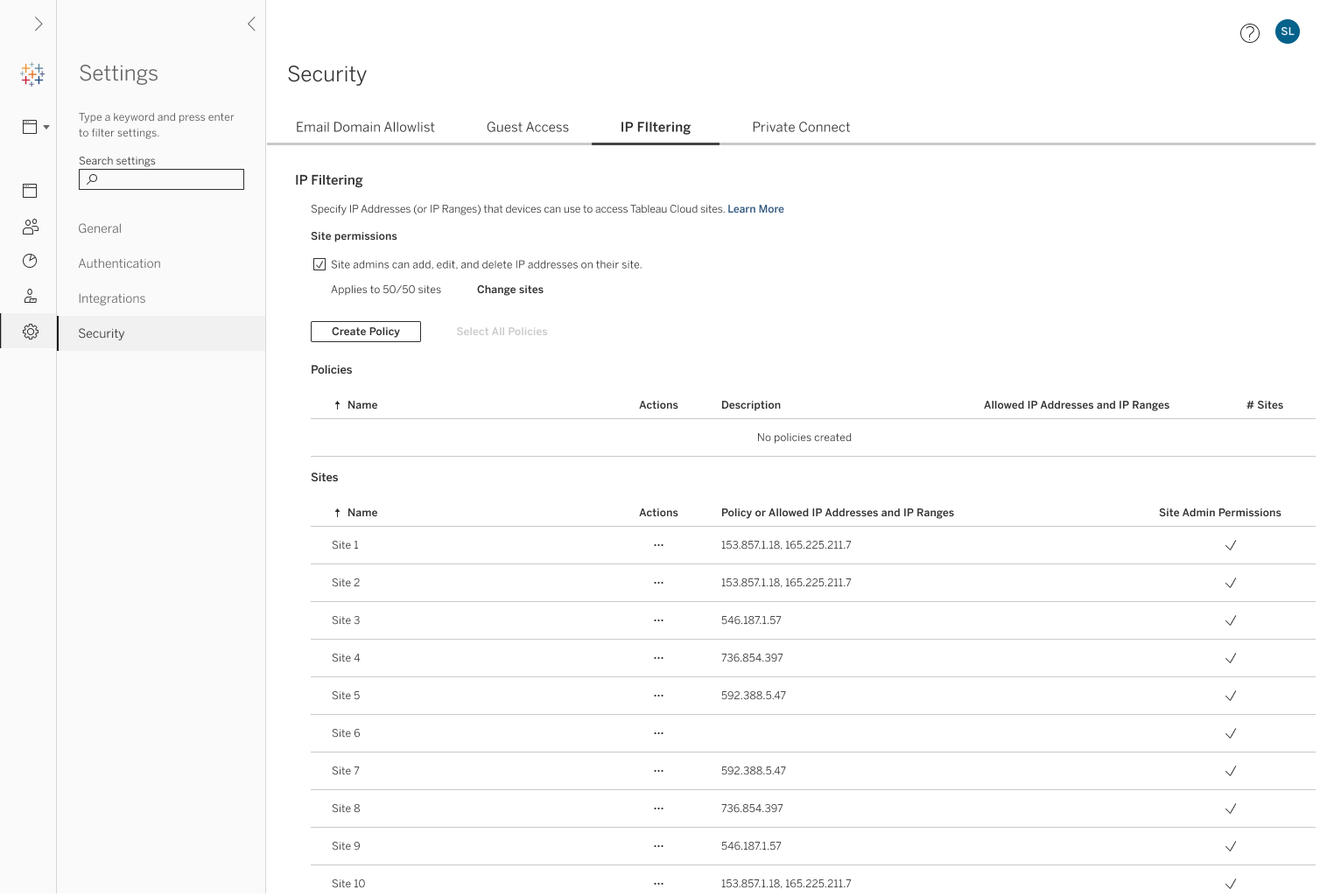Image resolution: width=1327 pixels, height=896 pixels.
Task: Click Site 7 permissions checkmark
Action: (1230, 771)
